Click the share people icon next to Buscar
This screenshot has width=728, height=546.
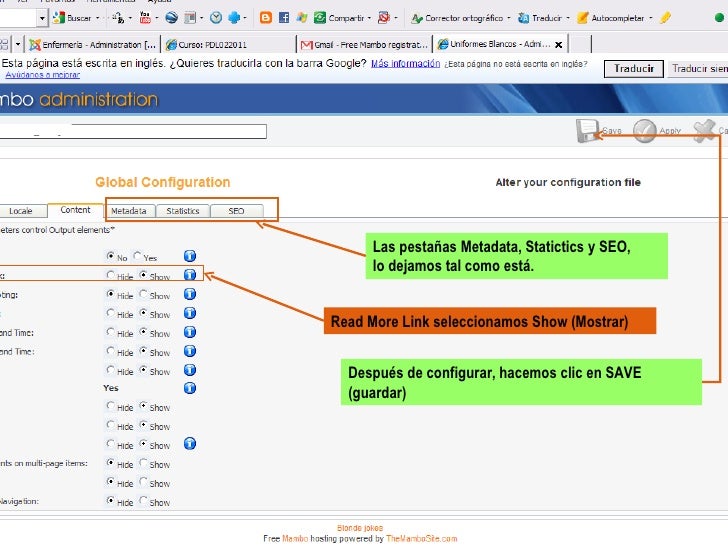click(118, 18)
